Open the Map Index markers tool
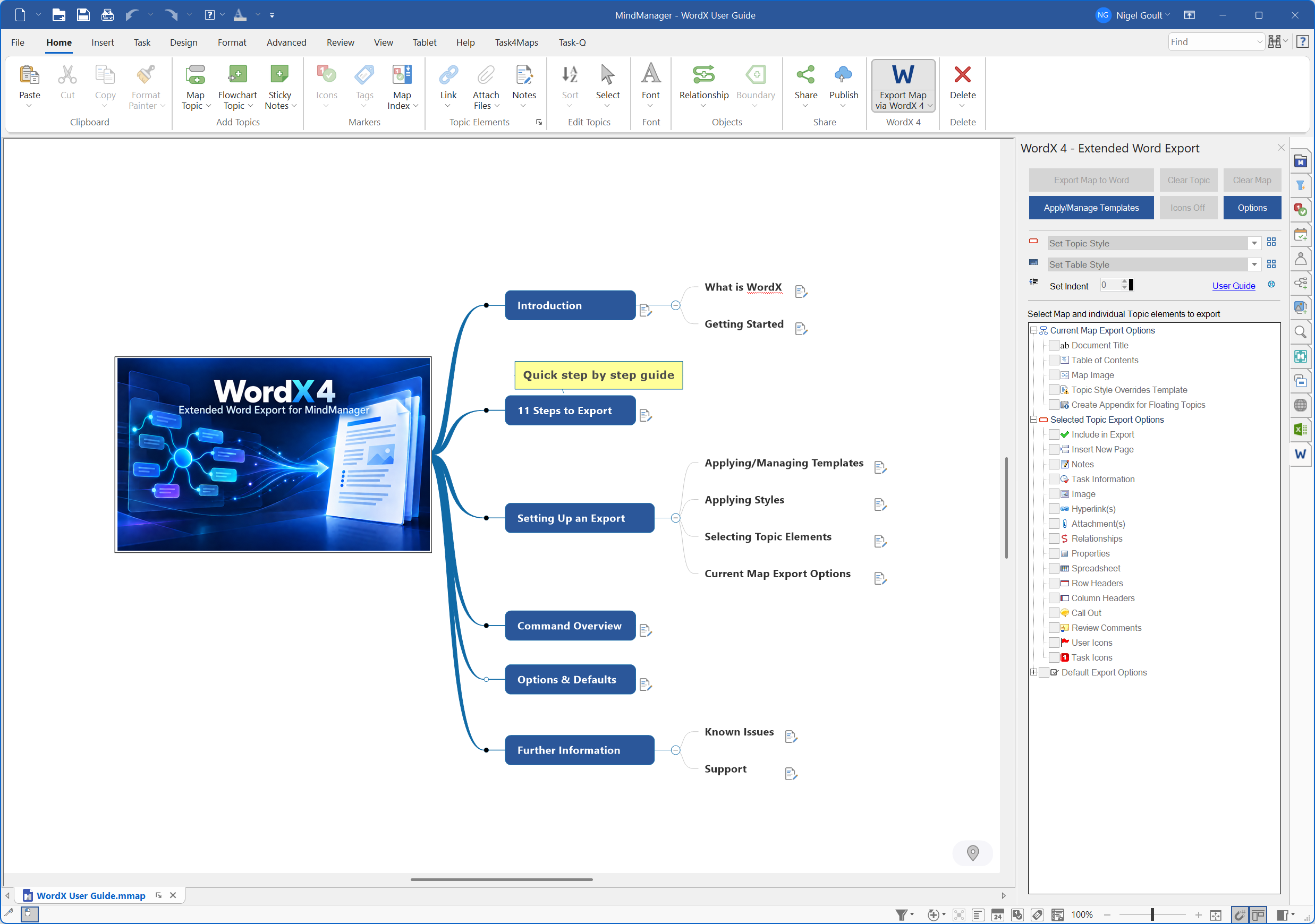The width and height of the screenshot is (1315, 924). (x=402, y=87)
